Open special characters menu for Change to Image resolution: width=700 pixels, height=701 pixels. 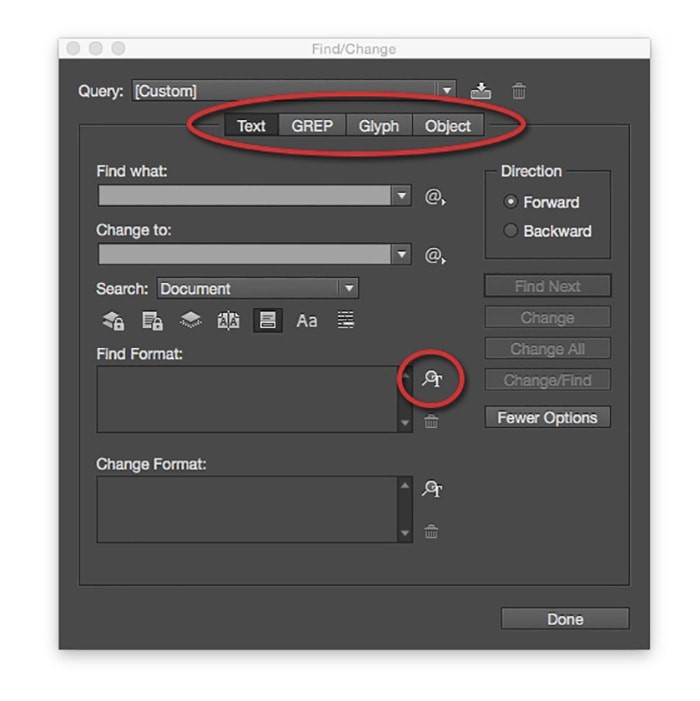tap(435, 255)
